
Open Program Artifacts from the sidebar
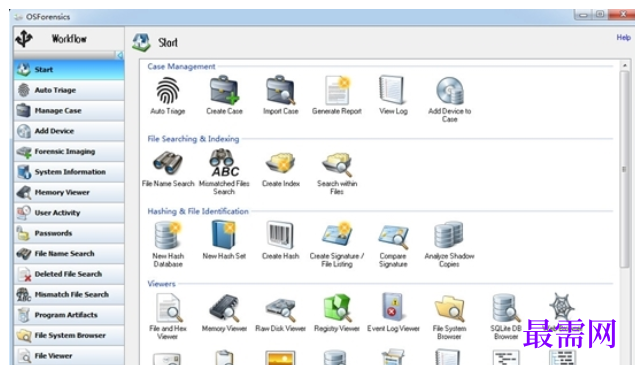pos(69,315)
